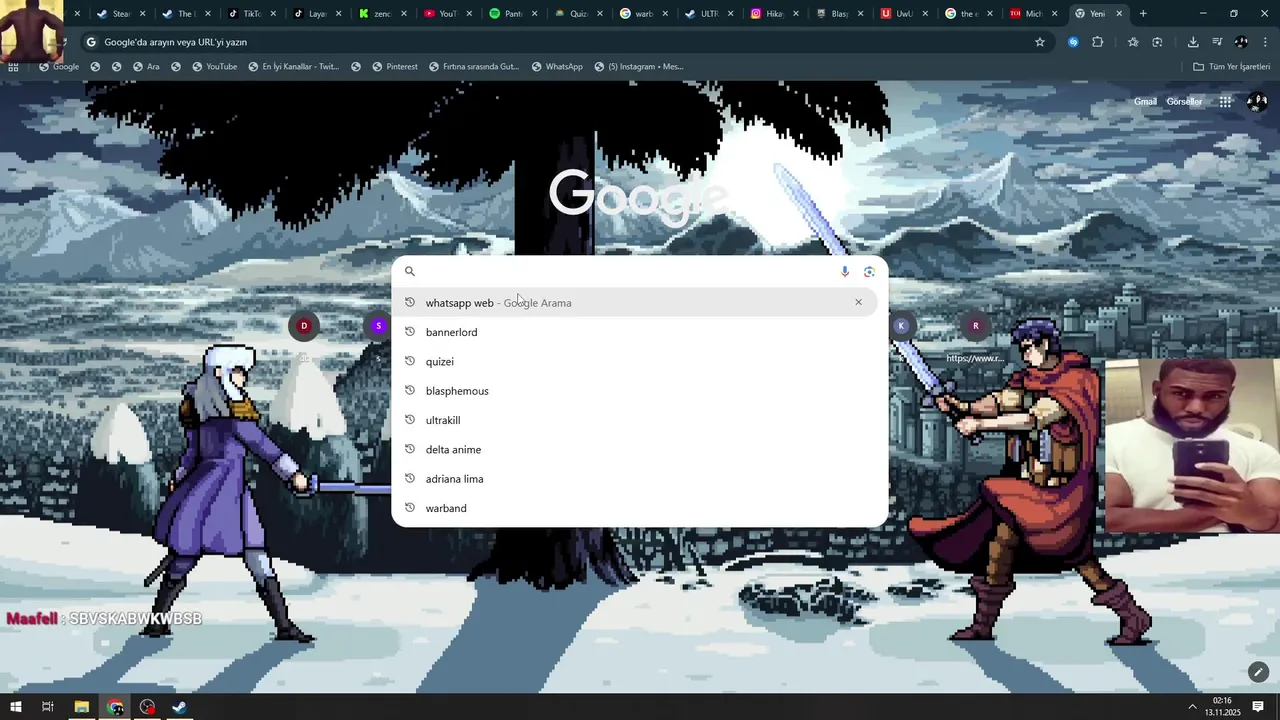
Task: Open the Windows Start menu
Action: tap(15, 707)
